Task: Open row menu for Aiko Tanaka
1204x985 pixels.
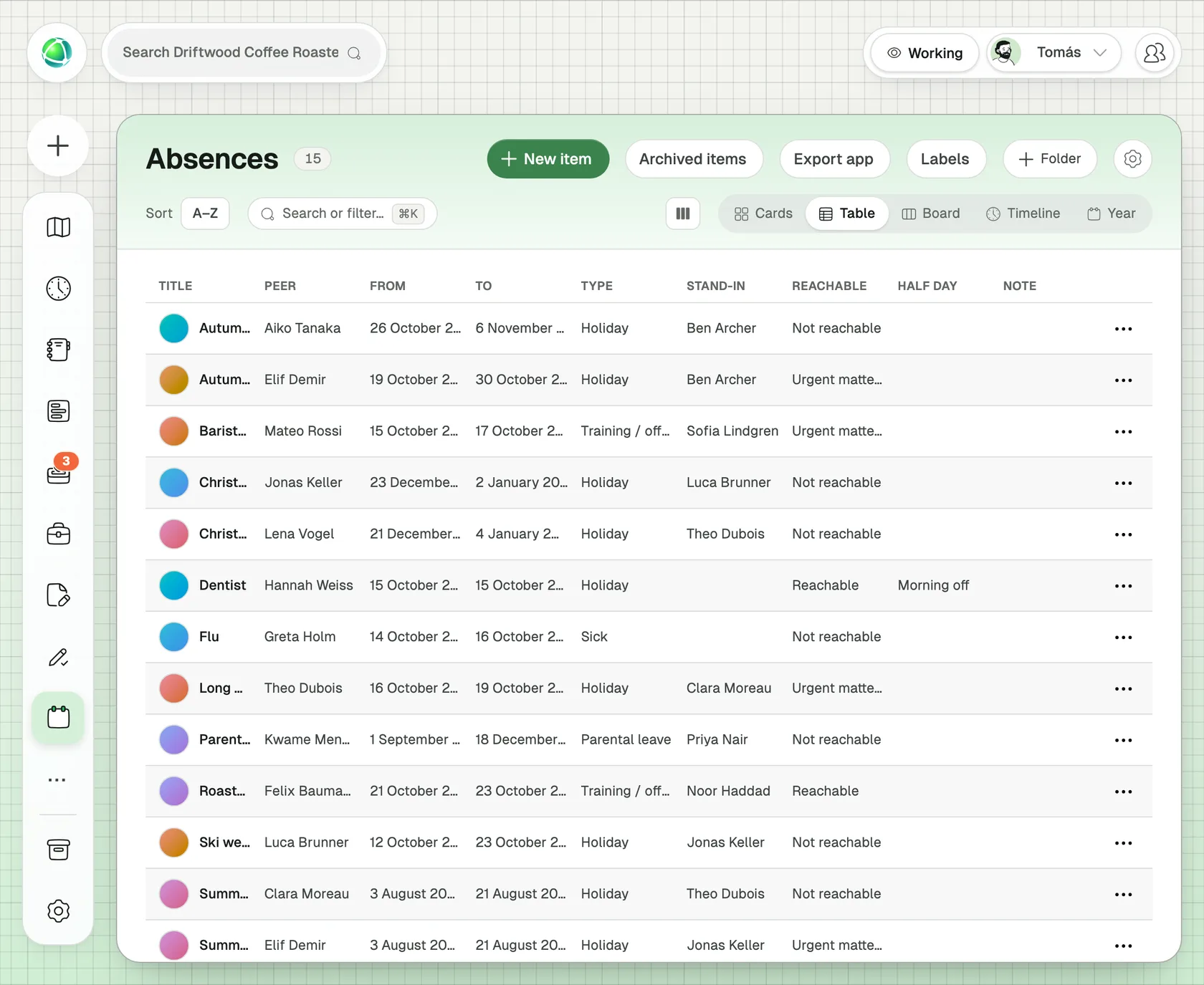Action: pyautogui.click(x=1123, y=329)
